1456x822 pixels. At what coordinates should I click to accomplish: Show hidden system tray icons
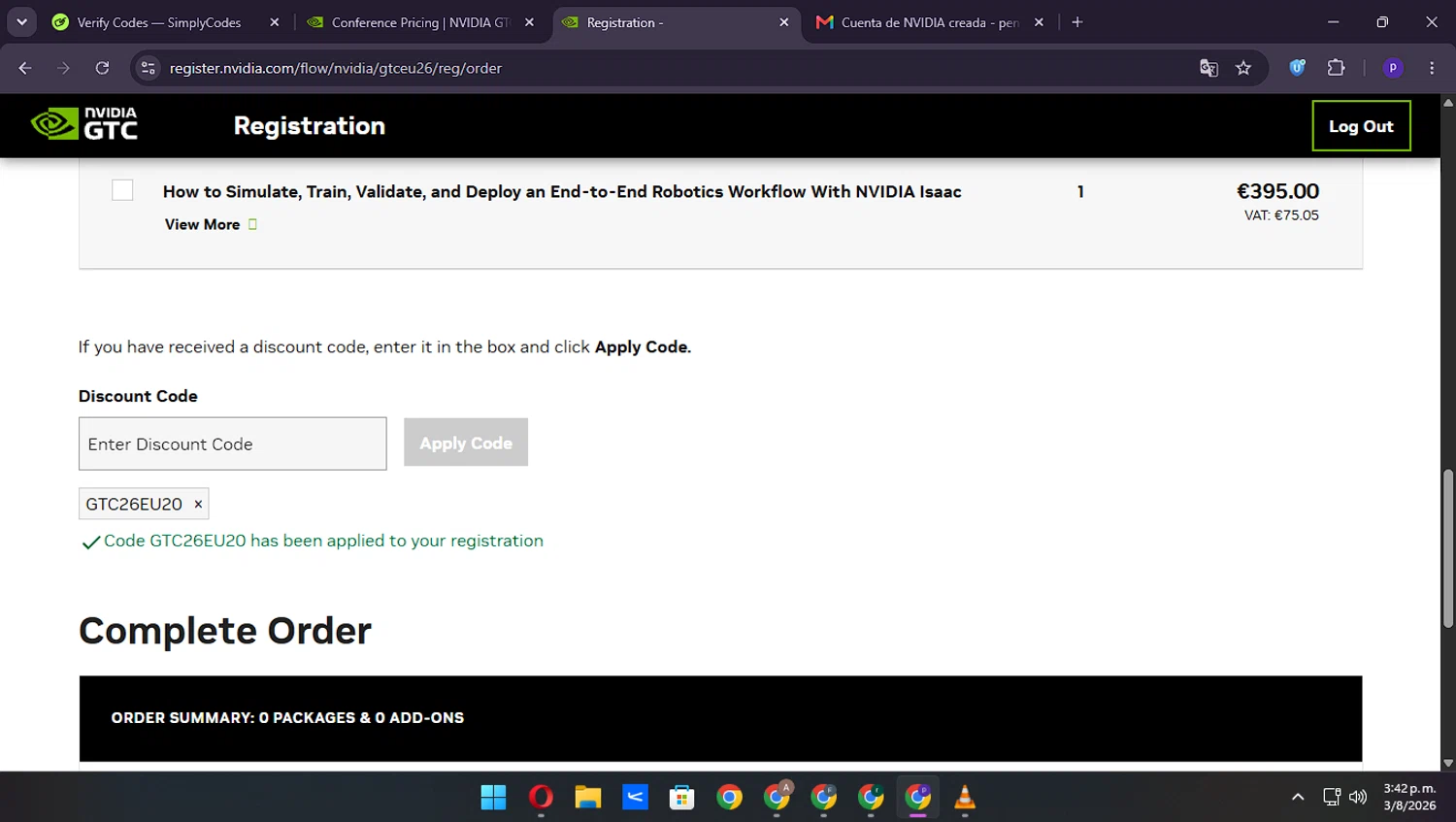1298,798
